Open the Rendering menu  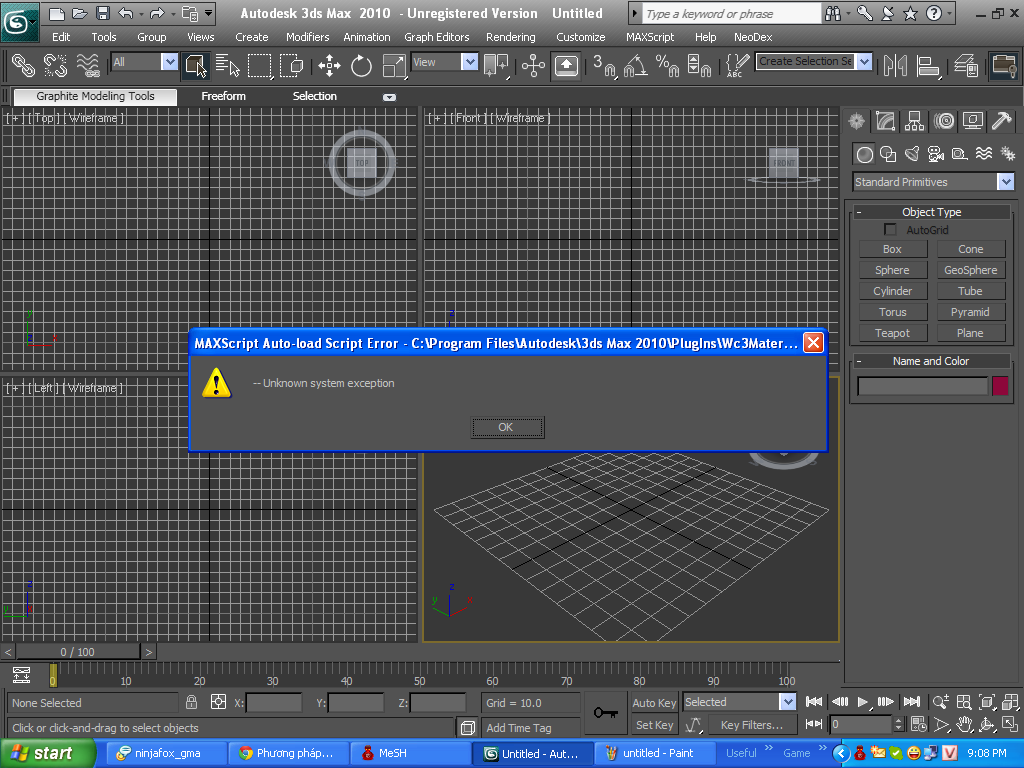click(511, 37)
